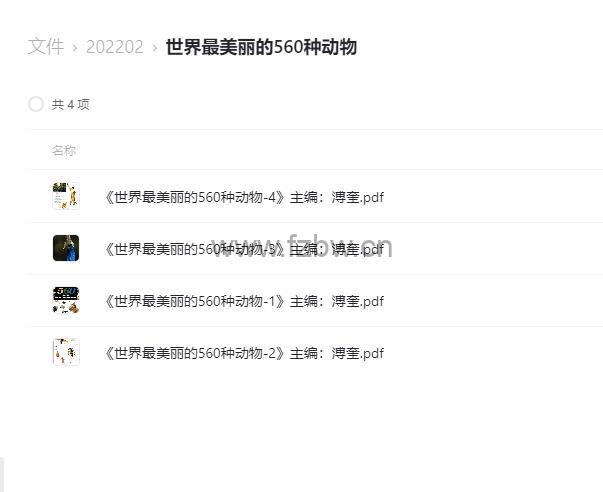Screen dimensions: 603x492
Task: Click the breadcrumb chevron after 202202
Action: point(155,48)
